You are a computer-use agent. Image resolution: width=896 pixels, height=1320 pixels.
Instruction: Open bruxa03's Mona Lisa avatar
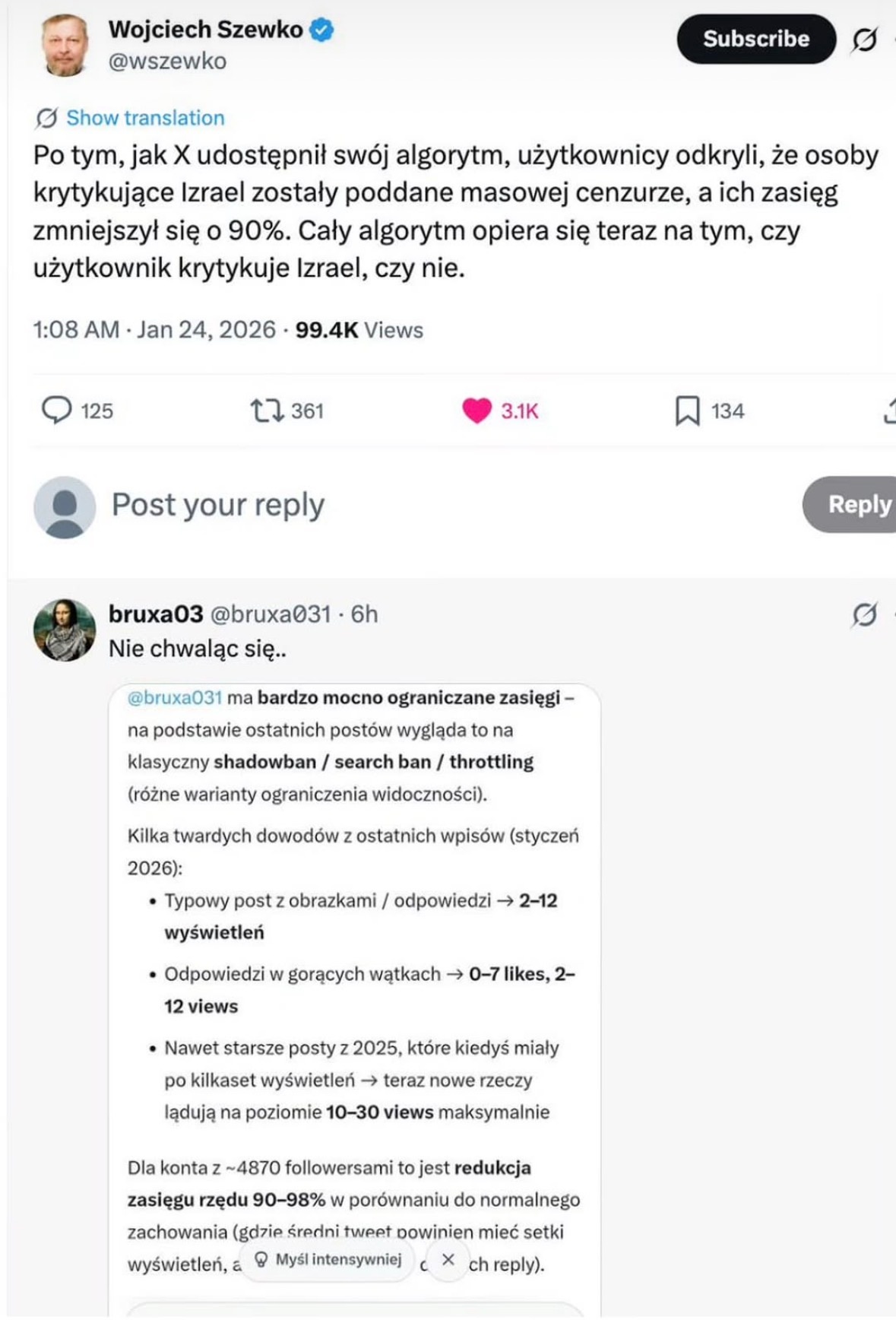tap(65, 630)
